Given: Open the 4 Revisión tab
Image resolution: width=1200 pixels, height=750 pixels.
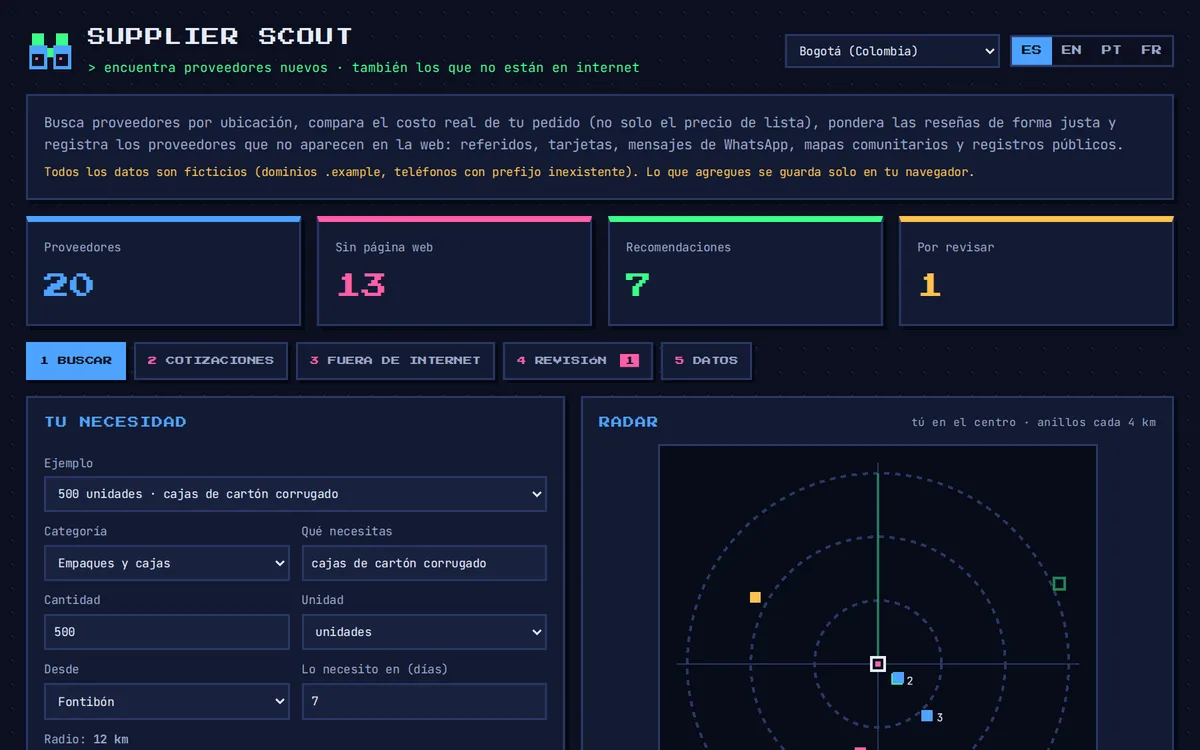Looking at the screenshot, I should pos(578,361).
